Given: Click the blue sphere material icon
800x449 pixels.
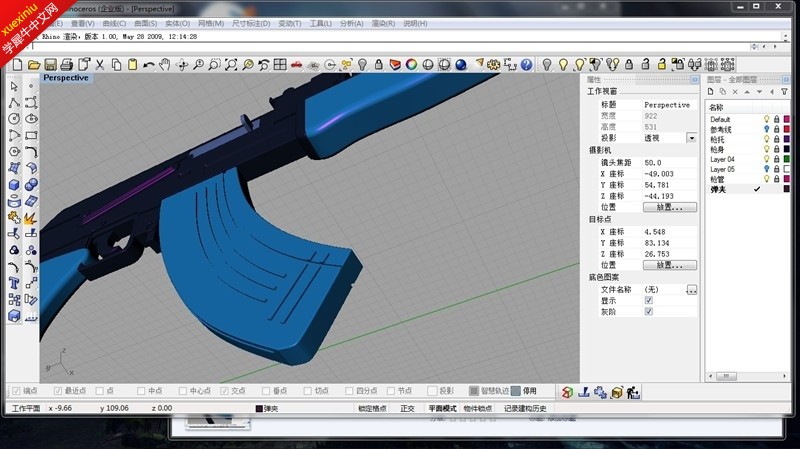Looking at the screenshot, I should [461, 65].
